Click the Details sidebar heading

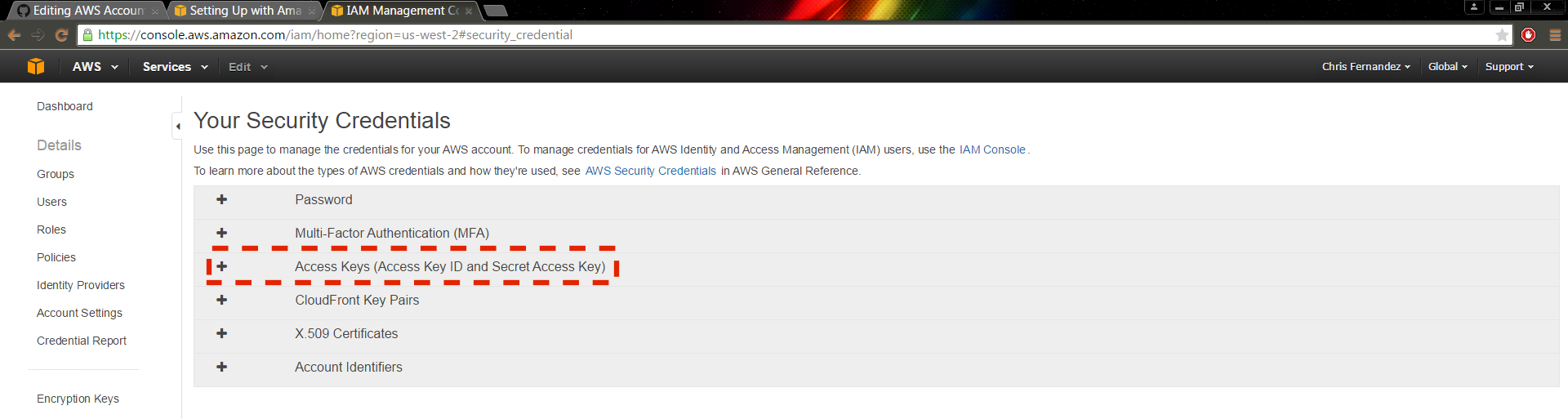pyautogui.click(x=59, y=145)
